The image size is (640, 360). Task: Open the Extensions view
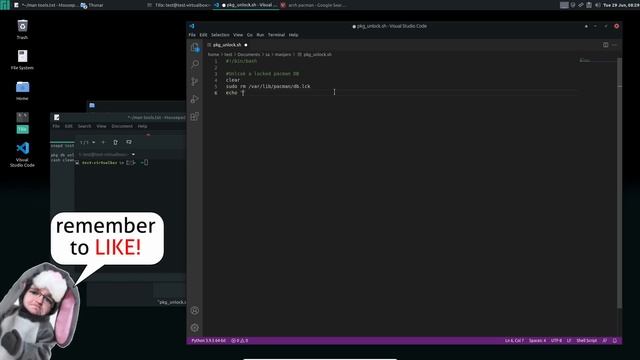click(195, 116)
